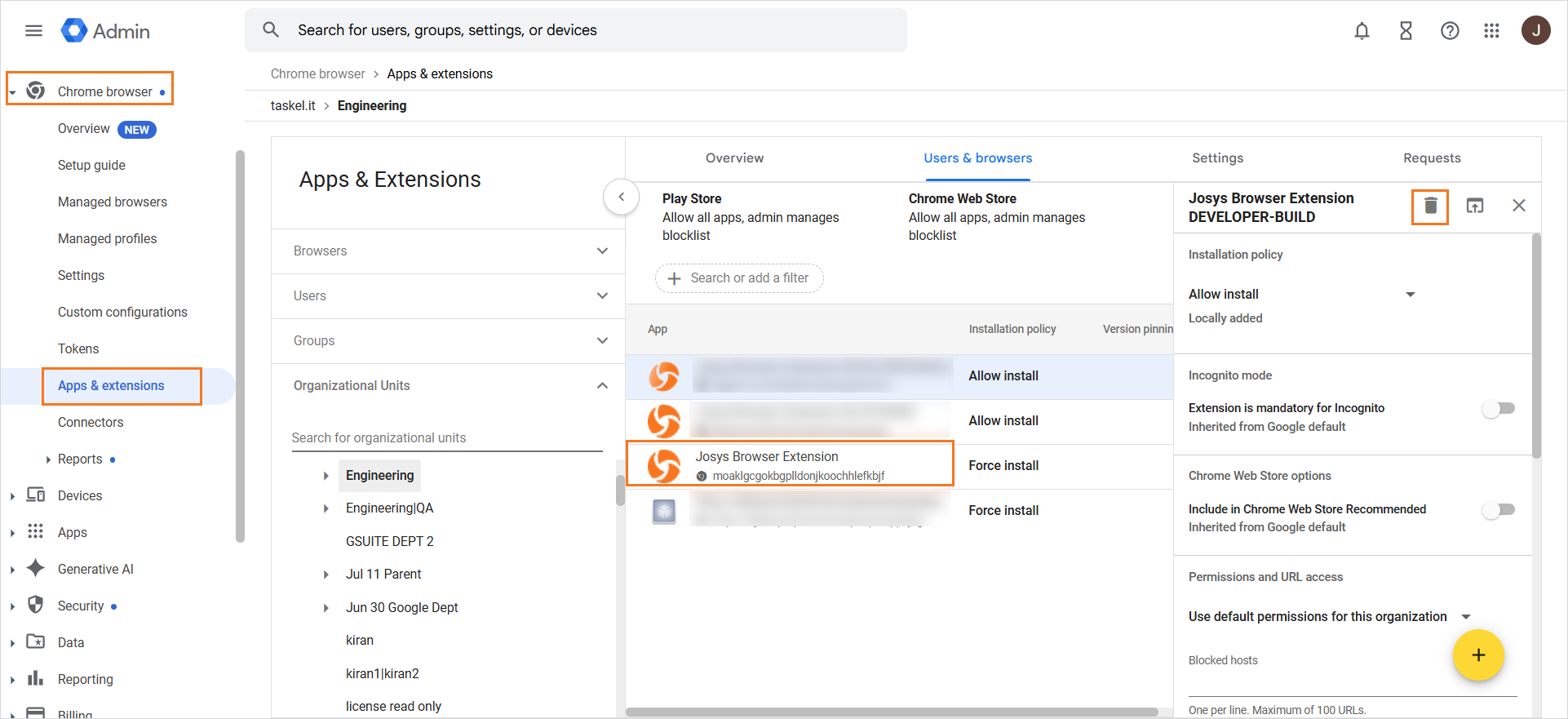Click Search for organizational units field
1568x719 pixels.
pos(447,438)
